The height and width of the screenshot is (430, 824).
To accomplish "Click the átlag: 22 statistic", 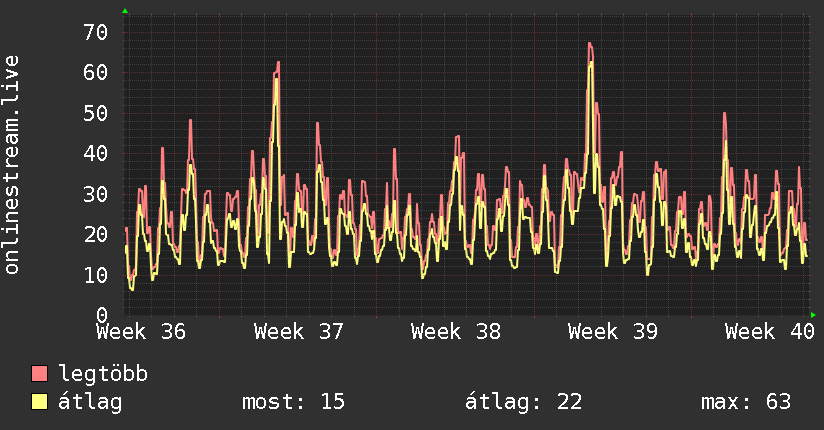I will pos(523,402).
